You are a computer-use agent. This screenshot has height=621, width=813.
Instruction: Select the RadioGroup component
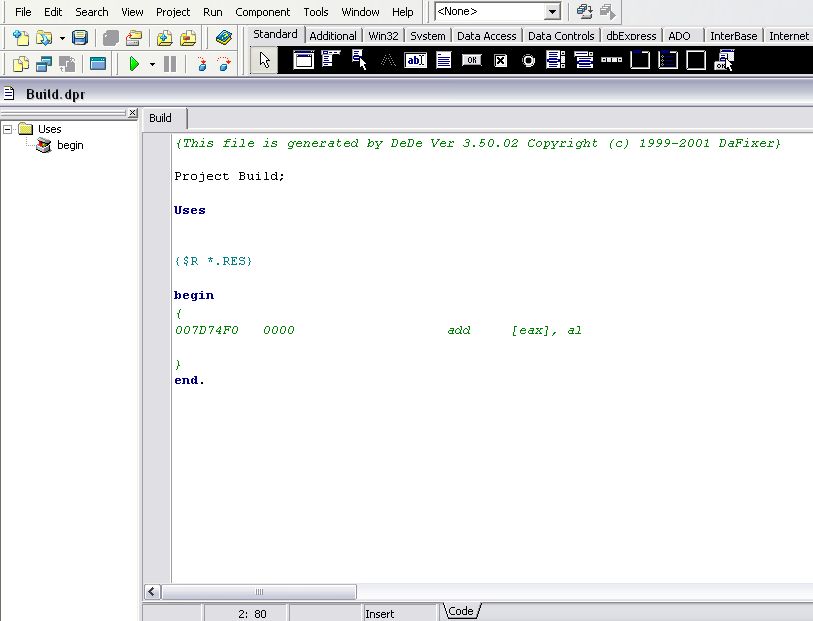point(668,60)
